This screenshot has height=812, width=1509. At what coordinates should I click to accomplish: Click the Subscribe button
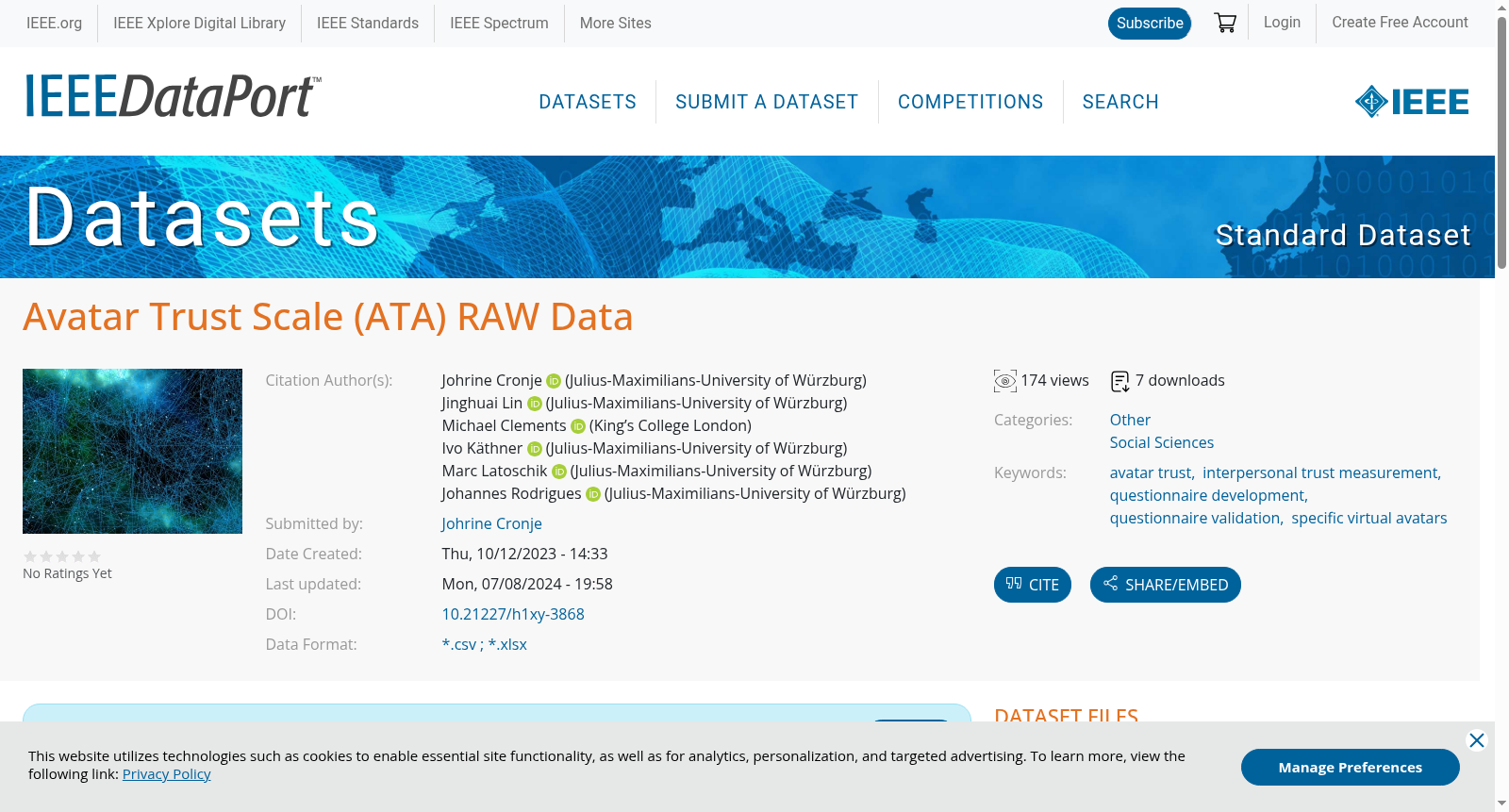[x=1150, y=24]
